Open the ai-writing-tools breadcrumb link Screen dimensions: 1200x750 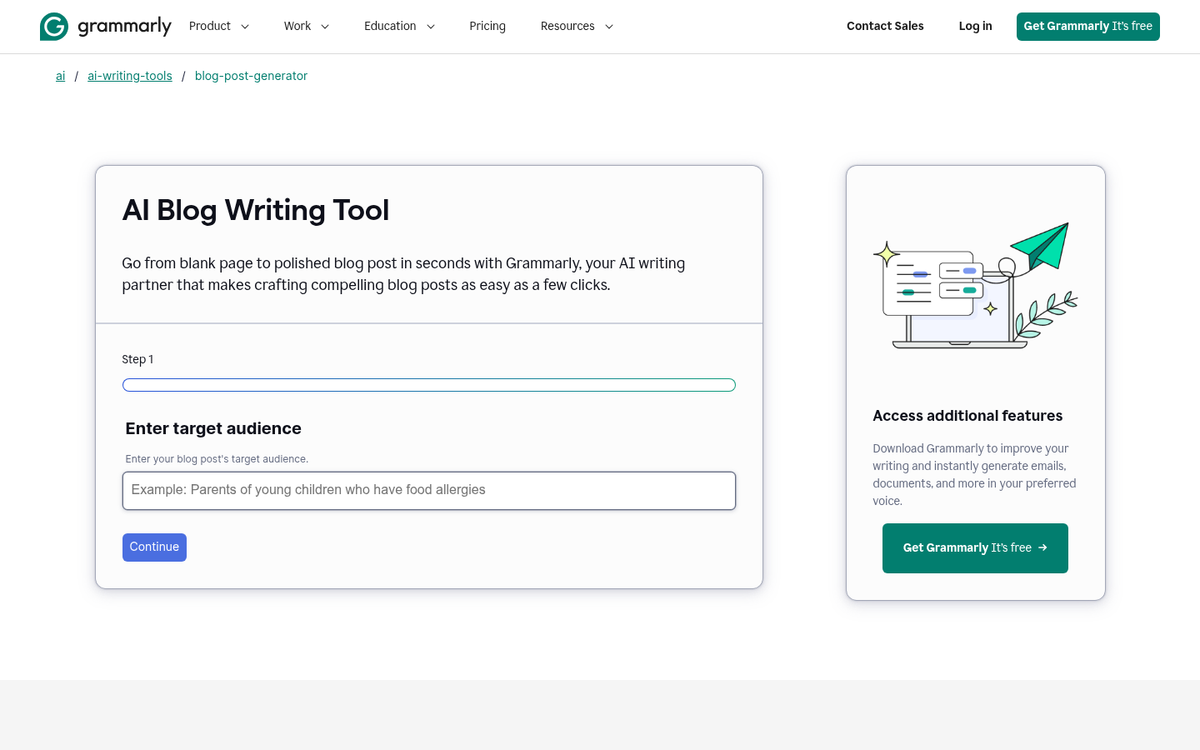pos(129,75)
